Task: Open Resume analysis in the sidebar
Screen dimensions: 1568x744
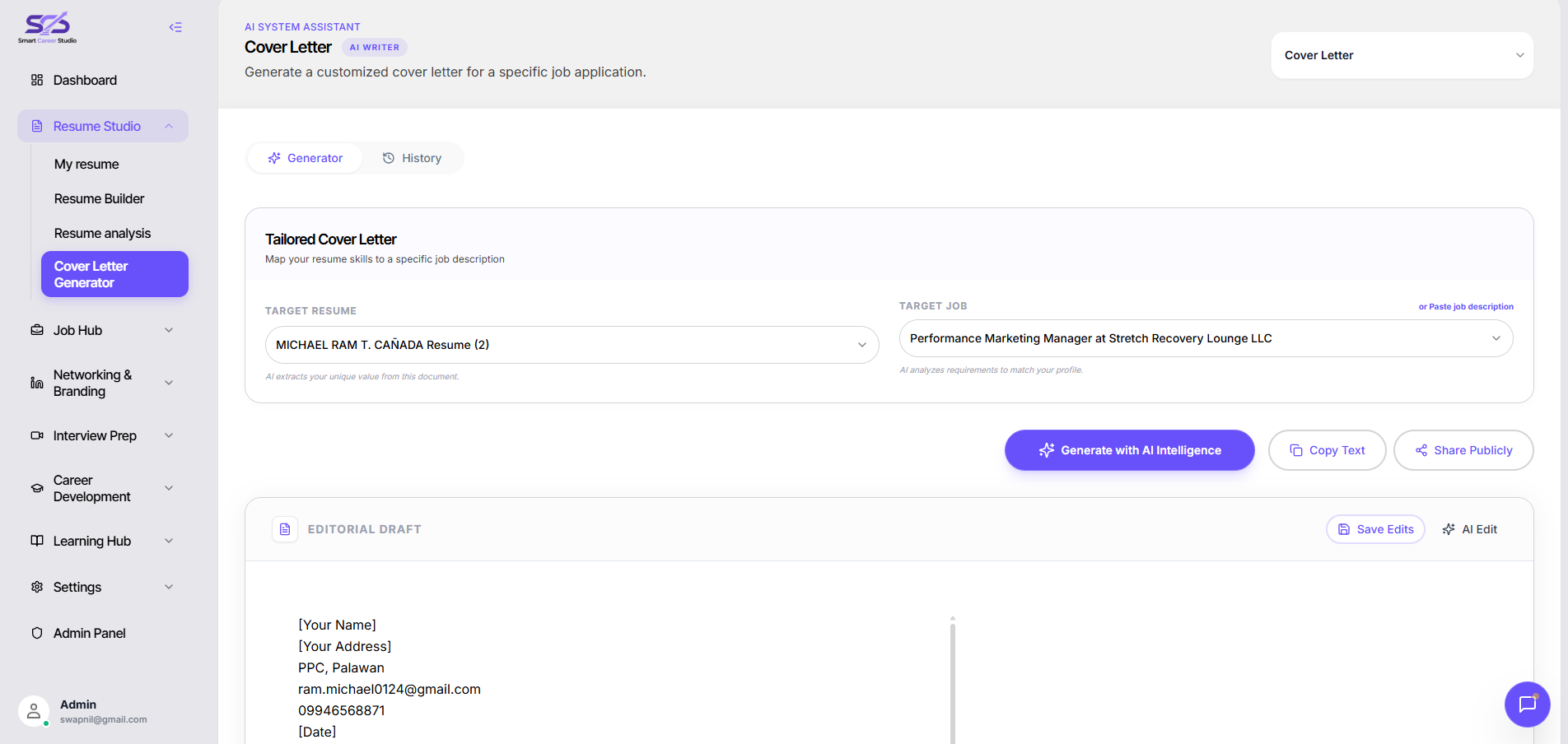Action: 103,233
